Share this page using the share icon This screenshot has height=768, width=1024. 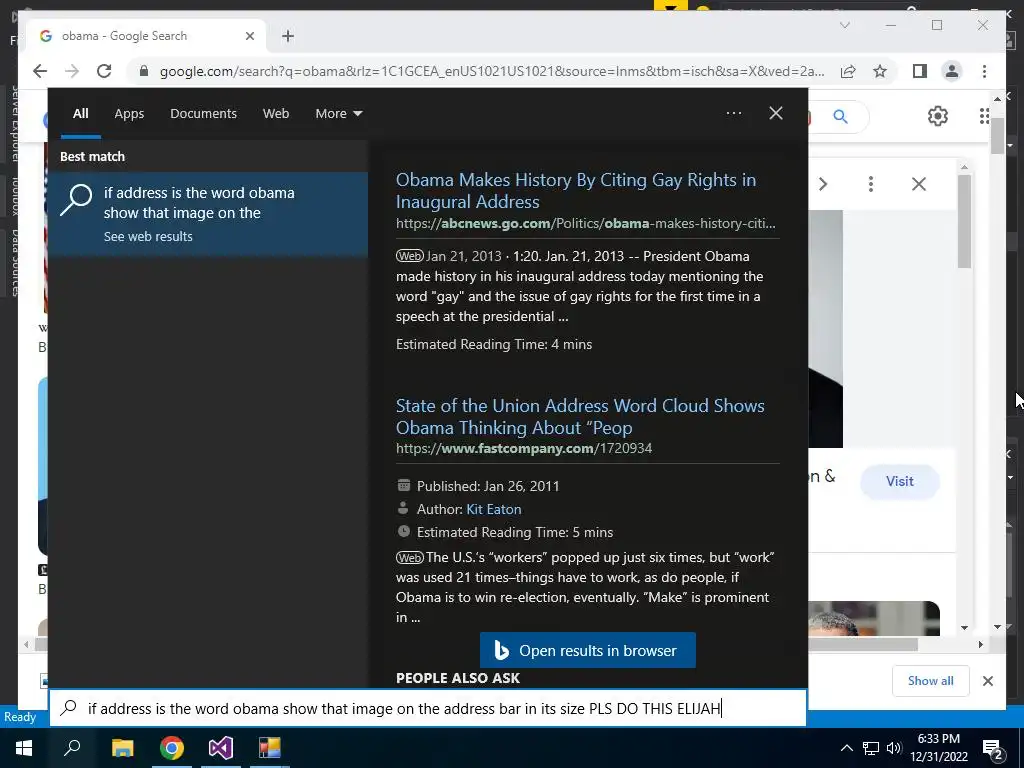848,71
